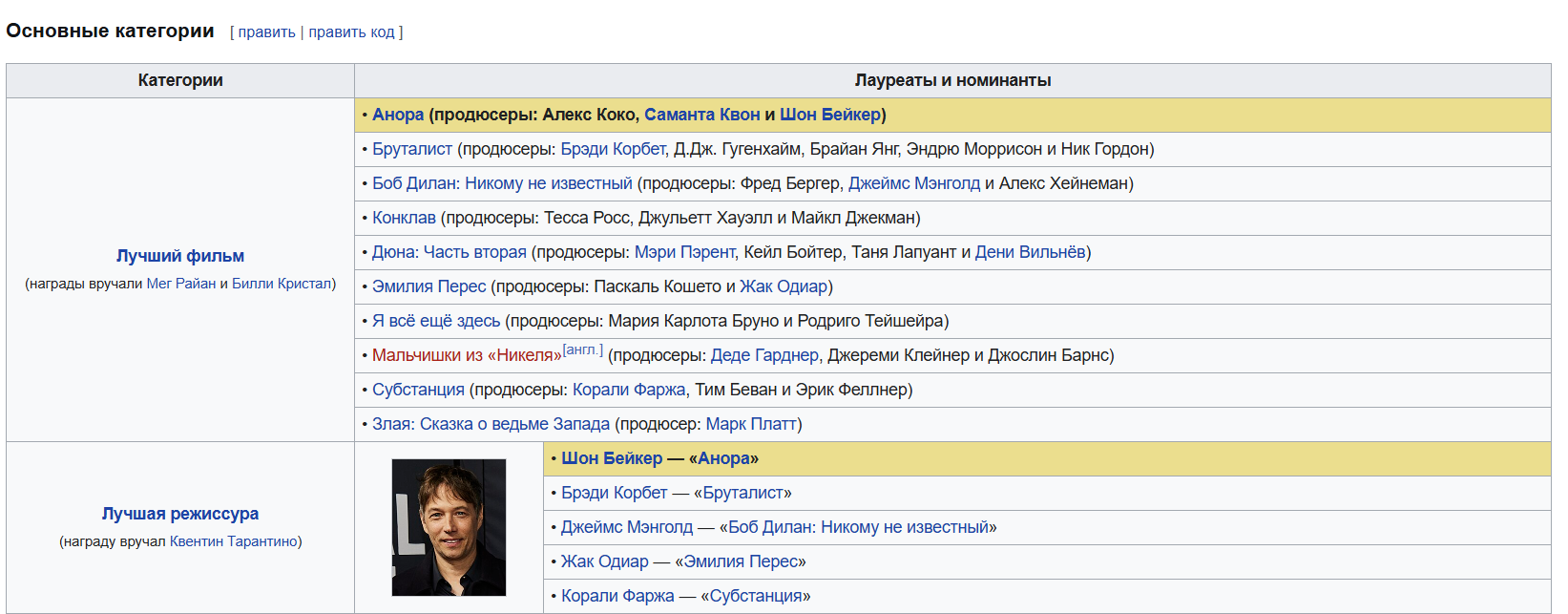Open the «Конклав» film link
Image resolution: width=1568 pixels, height=614 pixels.
pos(404,218)
